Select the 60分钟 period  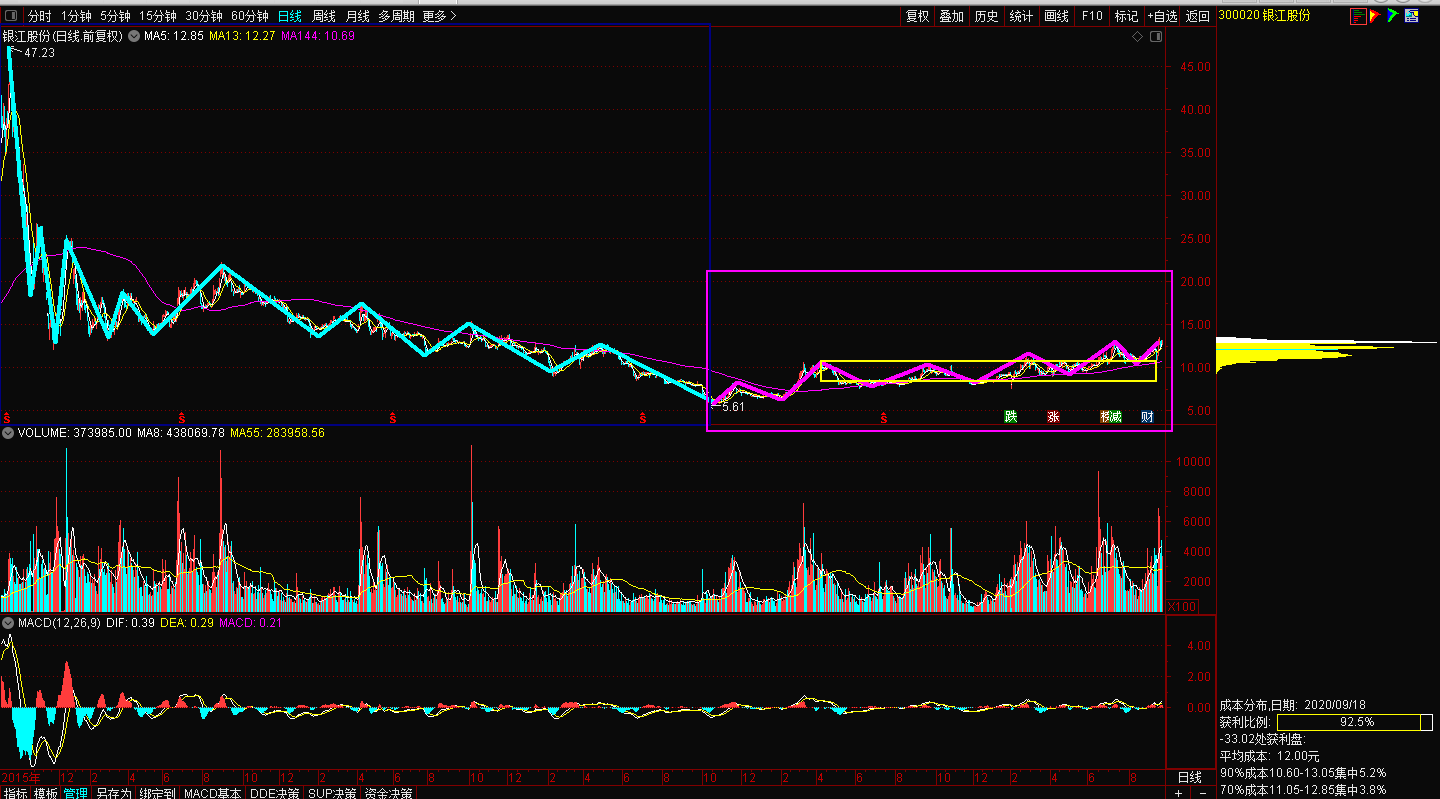pos(250,16)
